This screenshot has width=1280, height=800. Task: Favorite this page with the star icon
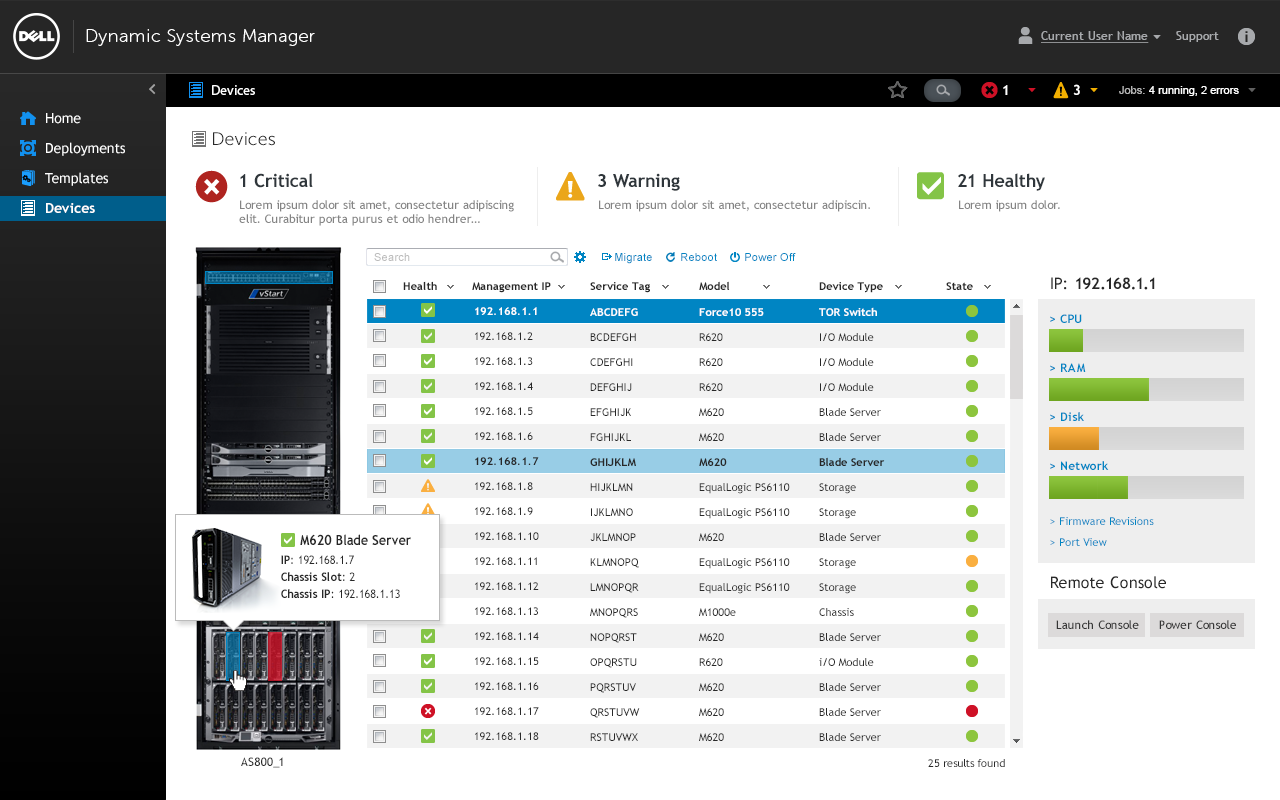tap(897, 90)
